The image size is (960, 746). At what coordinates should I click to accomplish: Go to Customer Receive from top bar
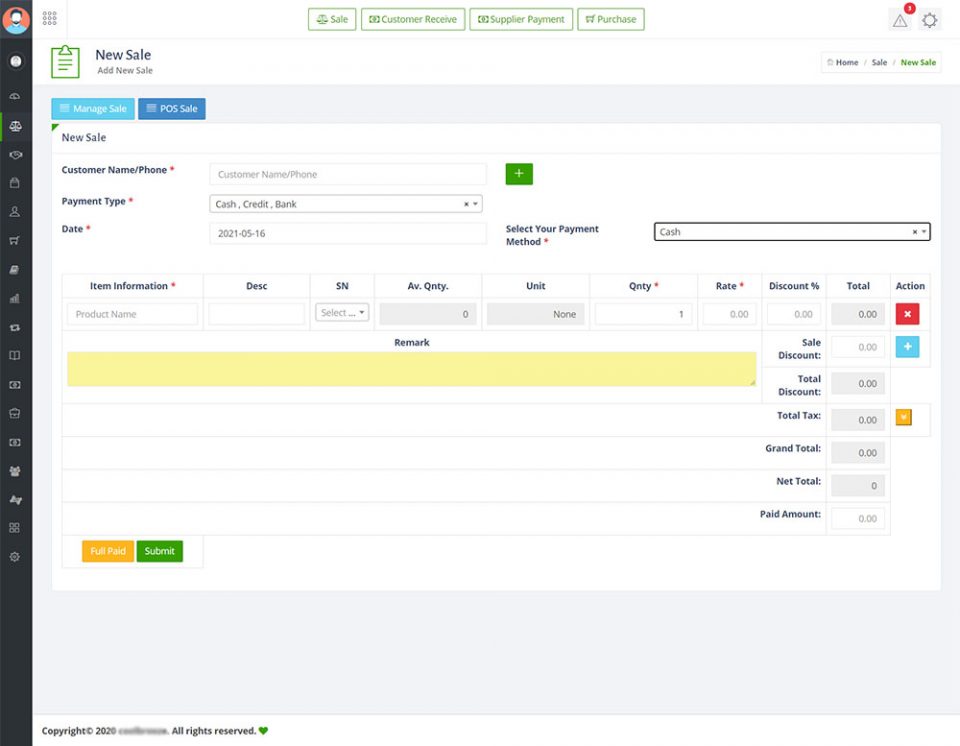[x=412, y=19]
